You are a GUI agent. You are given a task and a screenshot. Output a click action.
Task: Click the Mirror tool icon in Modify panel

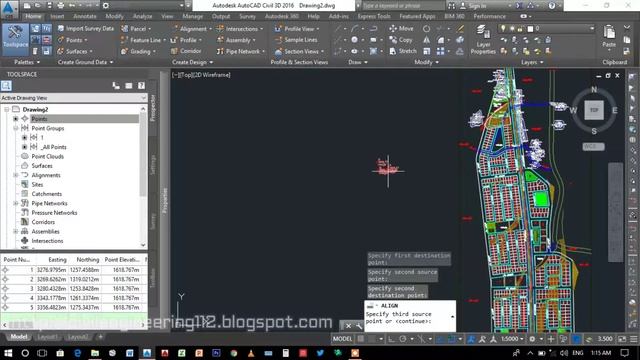427,40
